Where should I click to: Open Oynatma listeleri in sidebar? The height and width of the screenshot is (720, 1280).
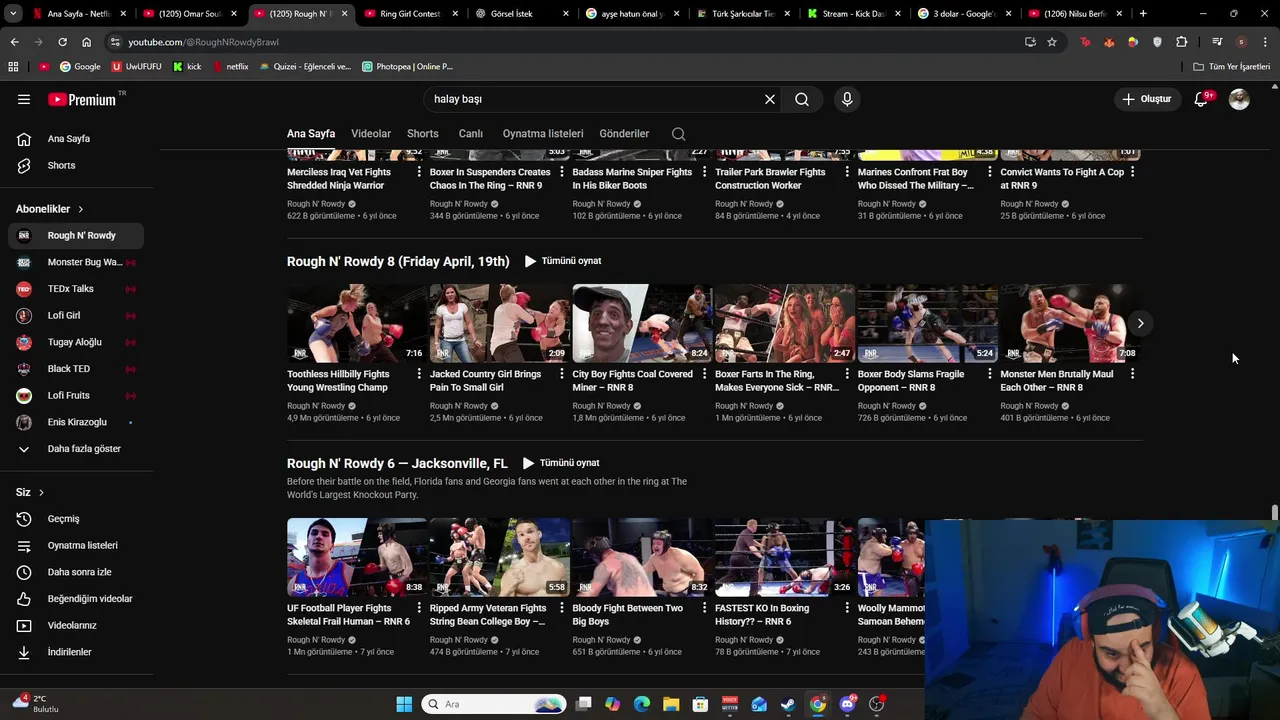click(x=76, y=545)
